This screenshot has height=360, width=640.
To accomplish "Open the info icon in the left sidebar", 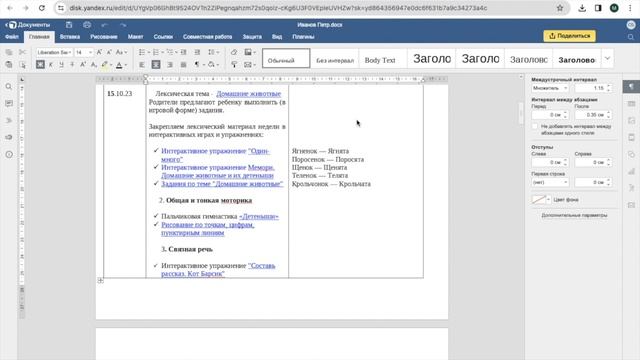I will click(x=9, y=154).
